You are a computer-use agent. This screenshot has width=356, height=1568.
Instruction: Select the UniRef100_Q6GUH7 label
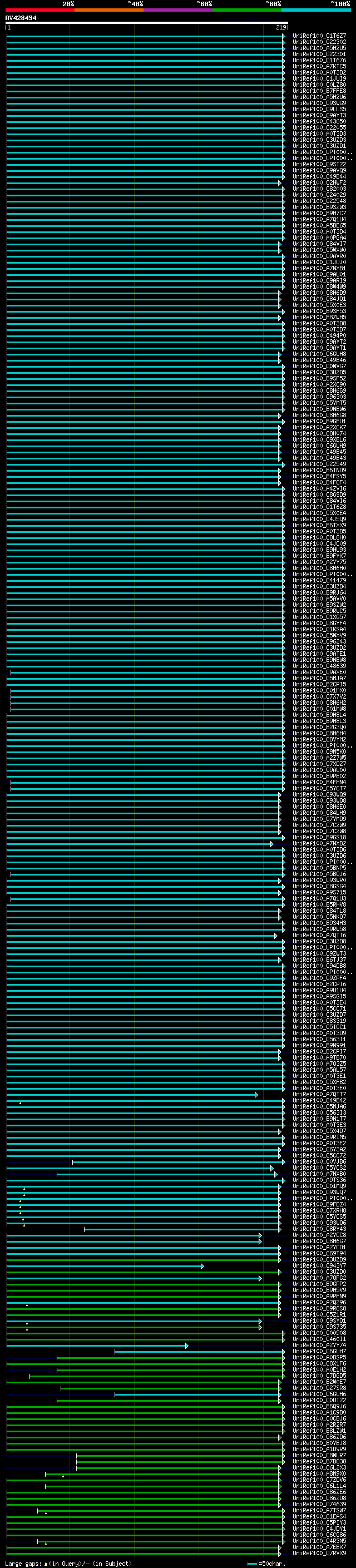click(x=319, y=1351)
